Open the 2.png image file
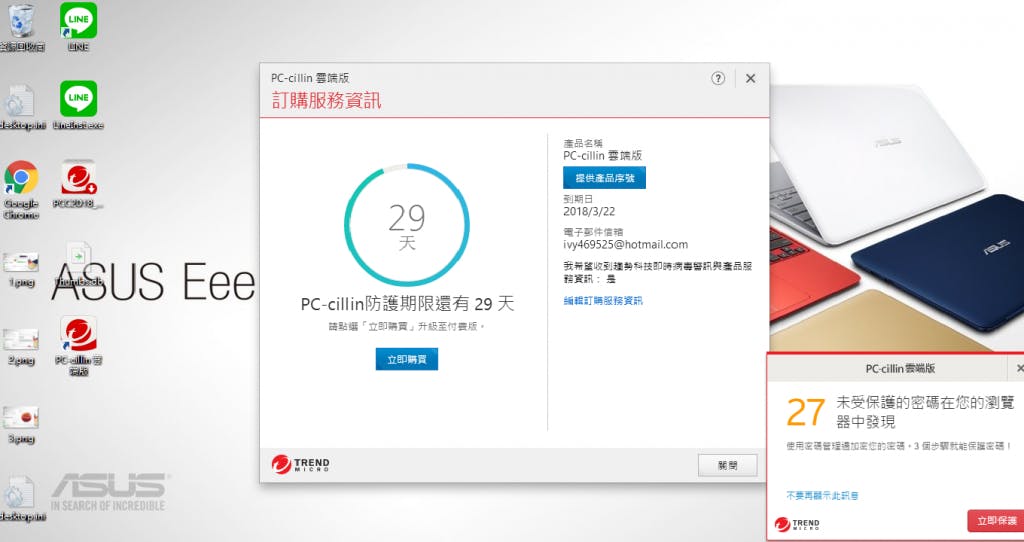Screen dimensions: 1024x542 21,340
